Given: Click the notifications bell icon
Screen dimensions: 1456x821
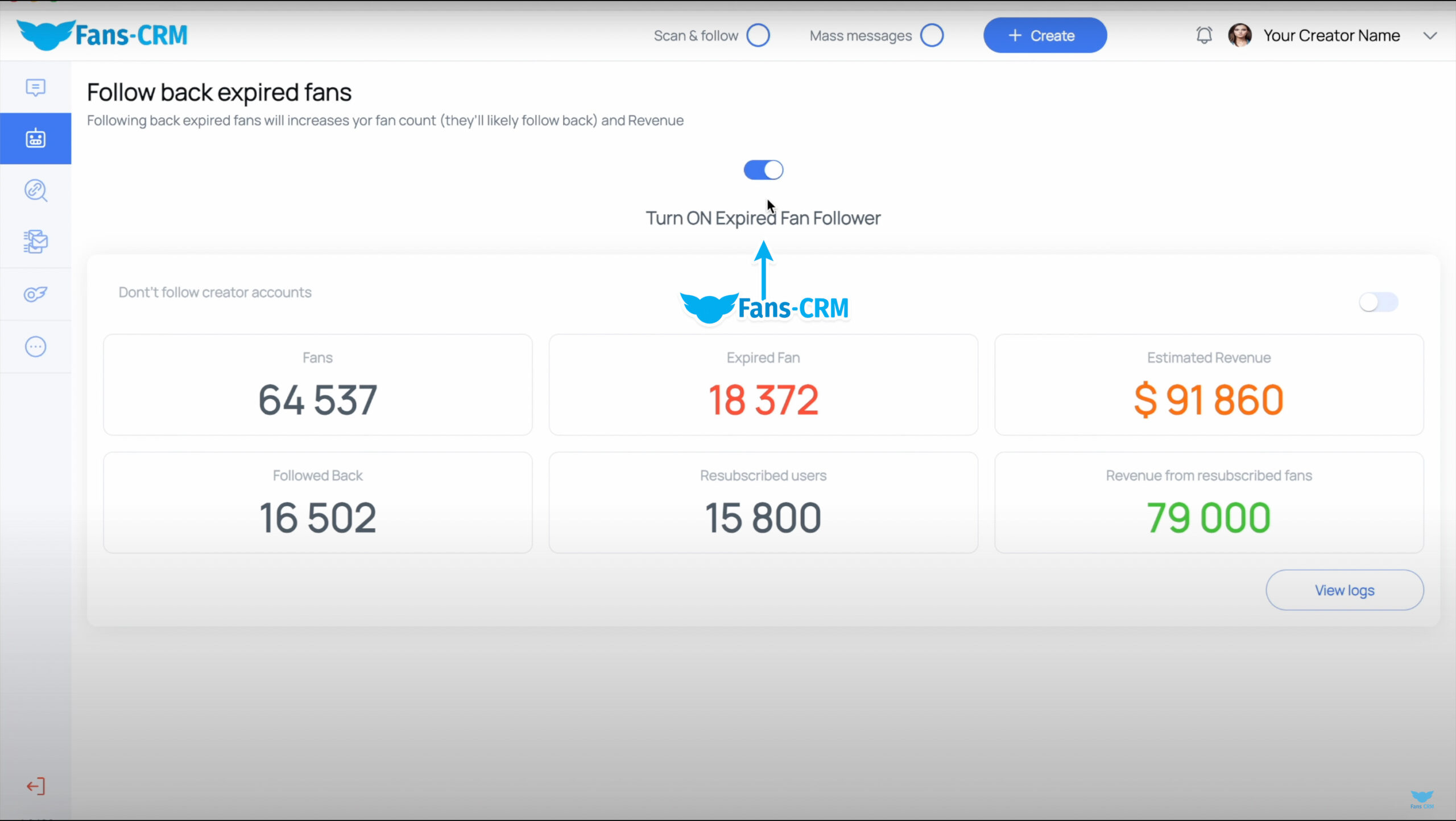Looking at the screenshot, I should tap(1204, 35).
